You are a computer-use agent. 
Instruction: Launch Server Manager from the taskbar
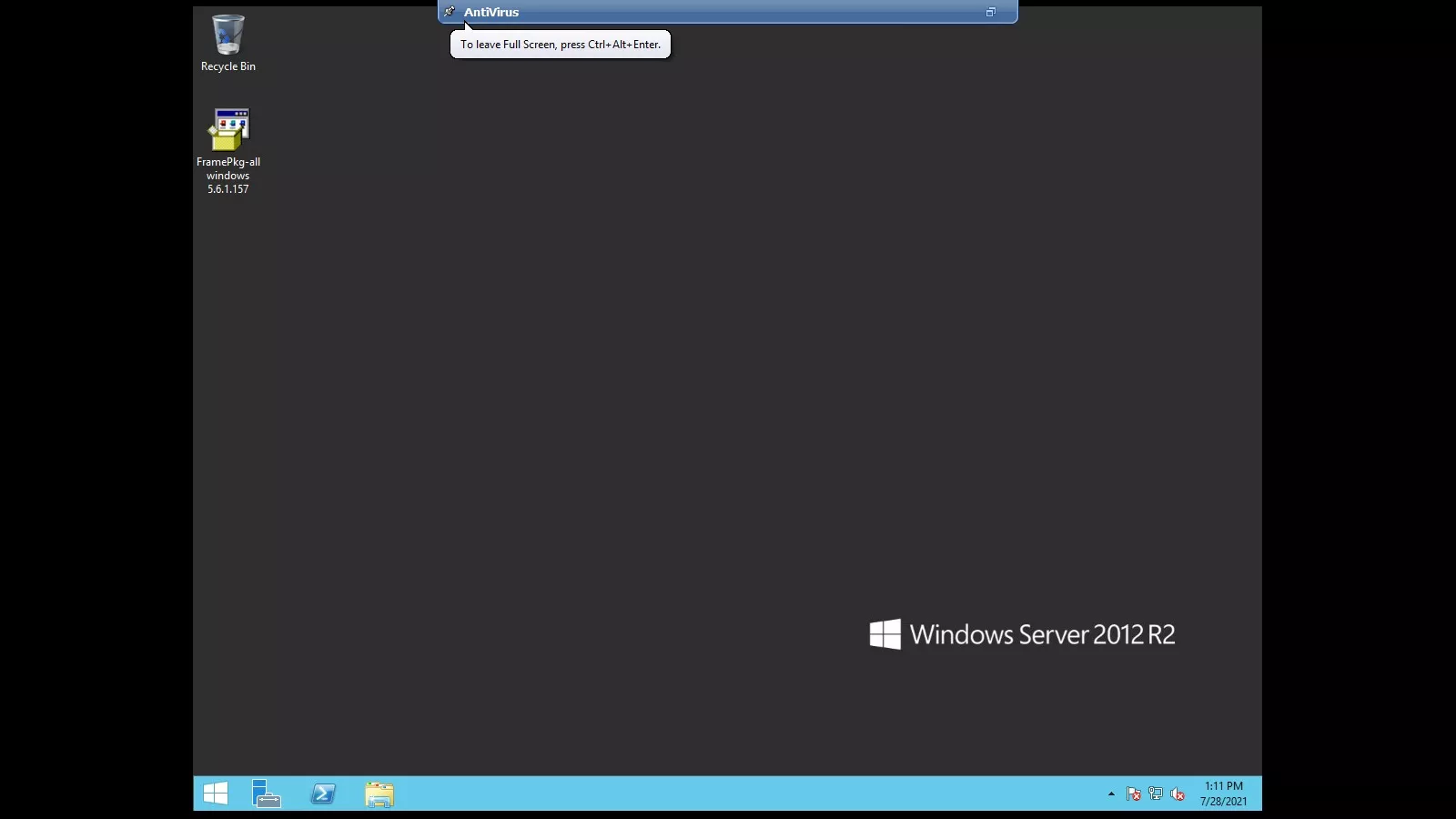tap(266, 794)
